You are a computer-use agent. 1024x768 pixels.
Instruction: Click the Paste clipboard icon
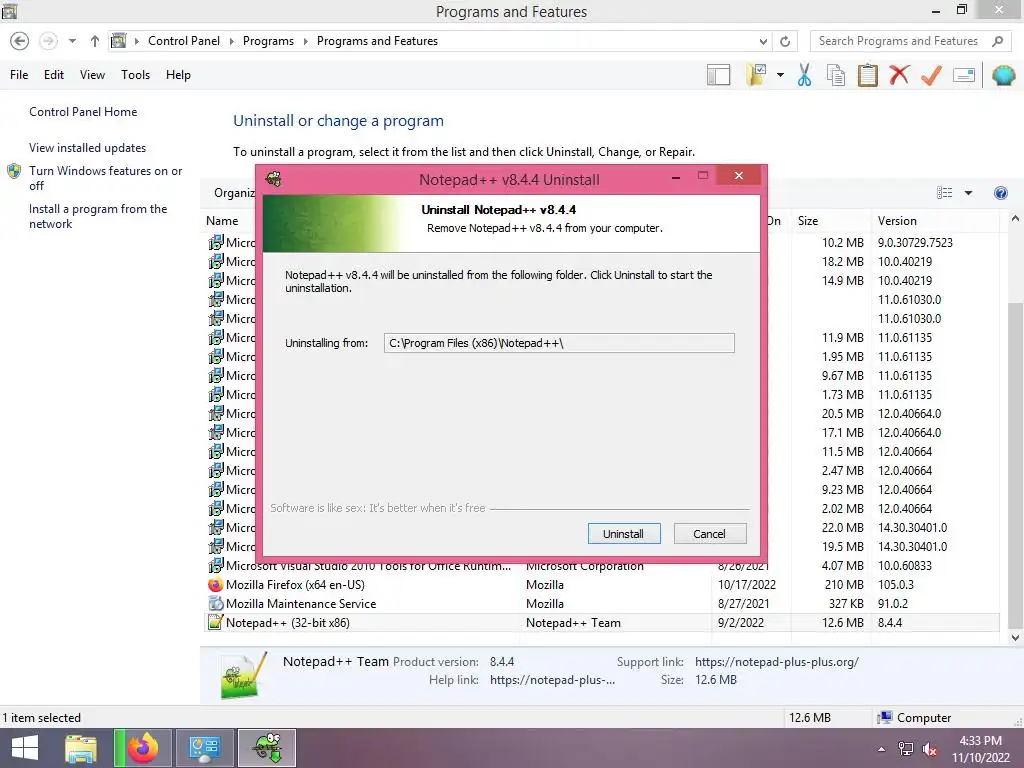(x=867, y=75)
